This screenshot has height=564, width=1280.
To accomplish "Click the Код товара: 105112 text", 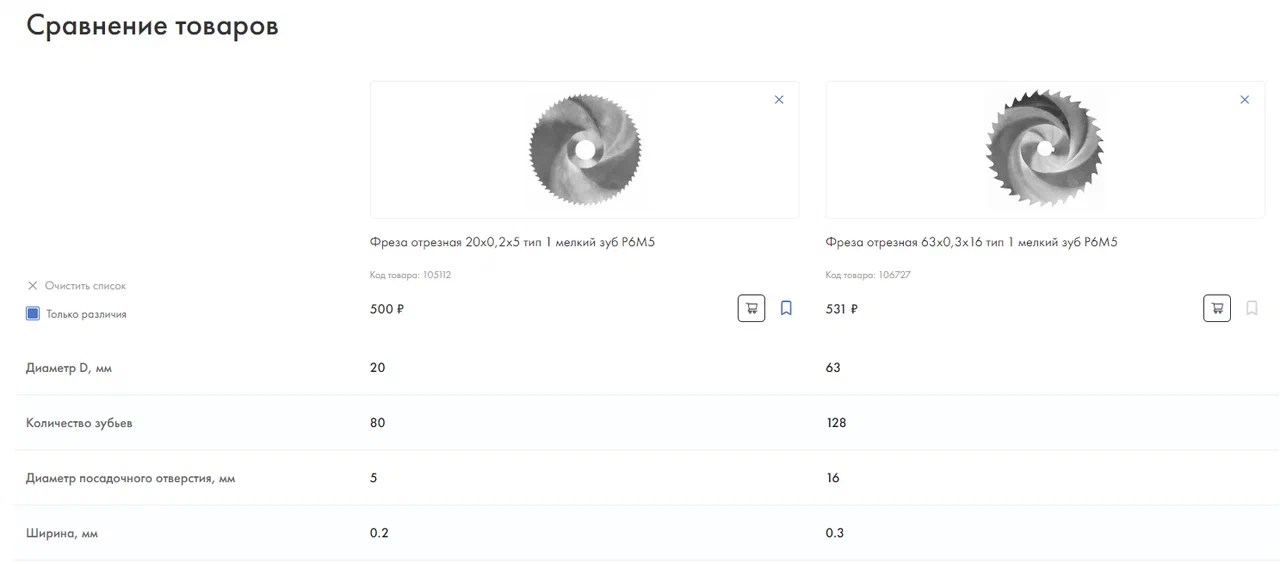I will point(410,275).
